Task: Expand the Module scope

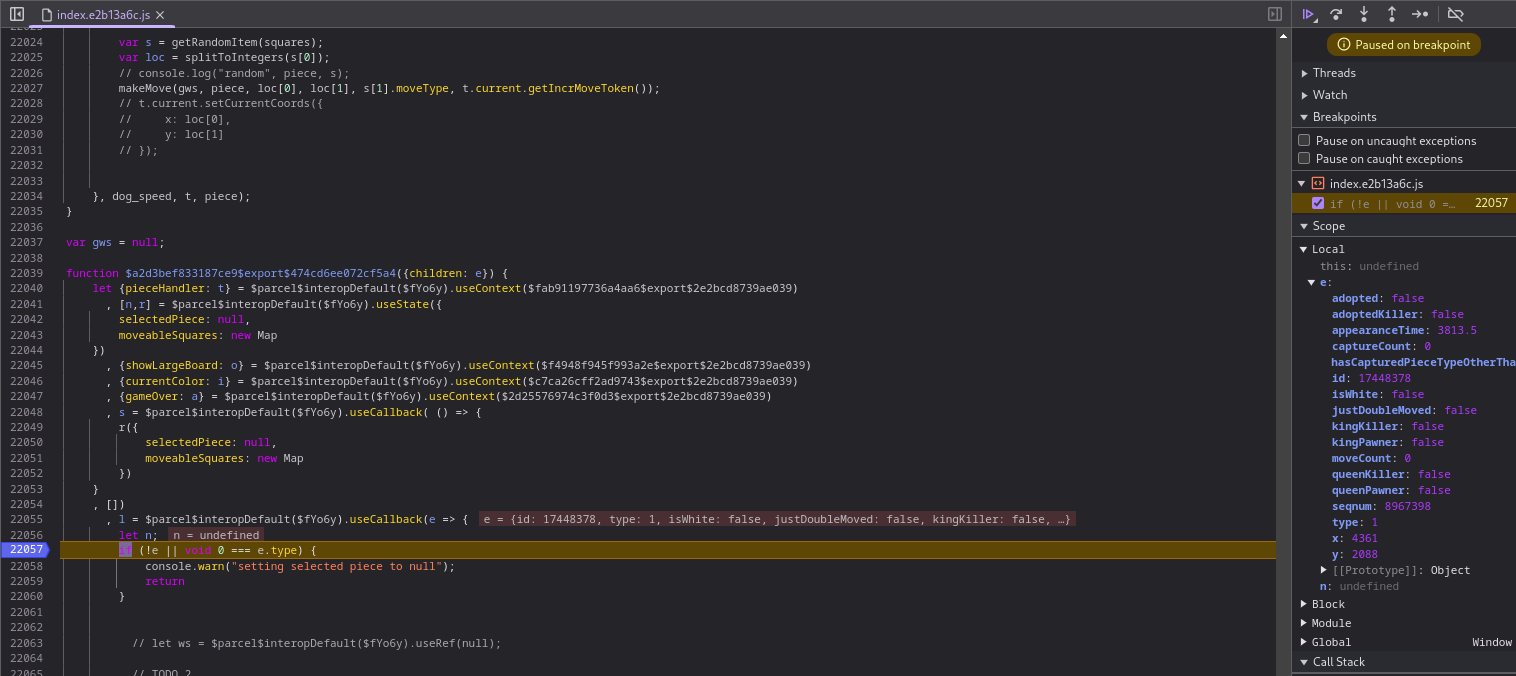Action: click(x=1303, y=623)
